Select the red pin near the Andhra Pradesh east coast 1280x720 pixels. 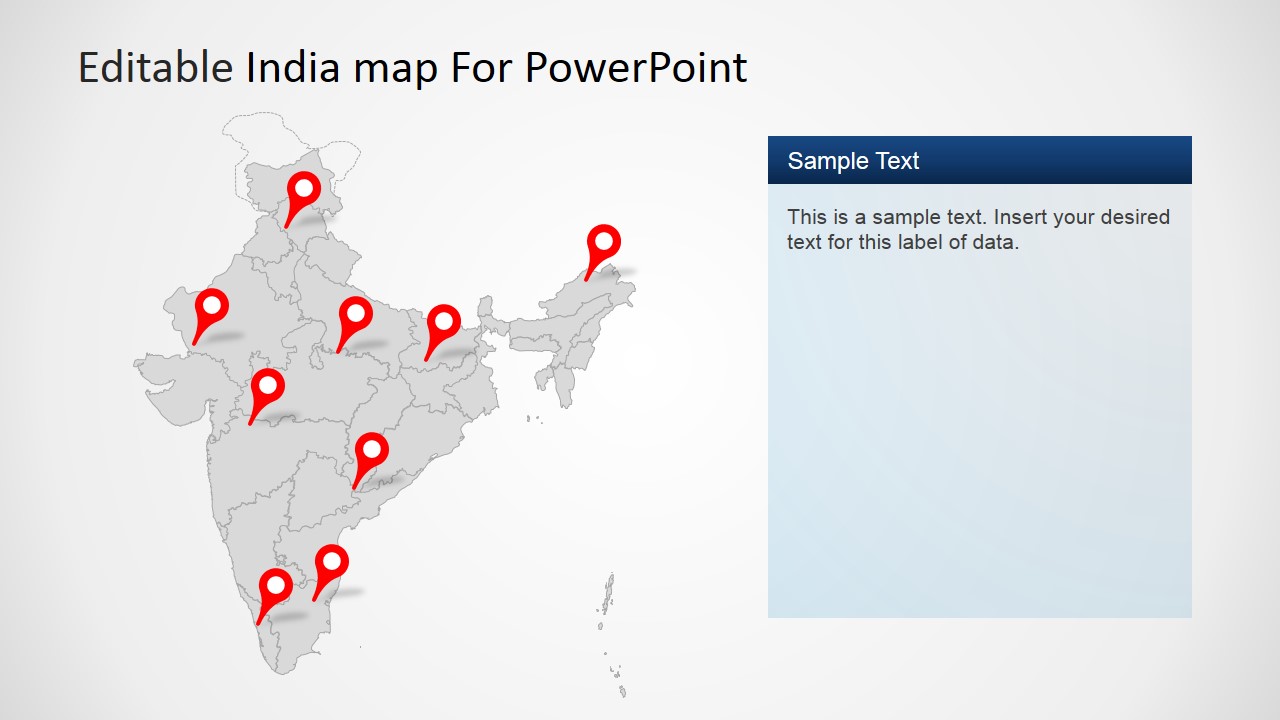(x=370, y=460)
